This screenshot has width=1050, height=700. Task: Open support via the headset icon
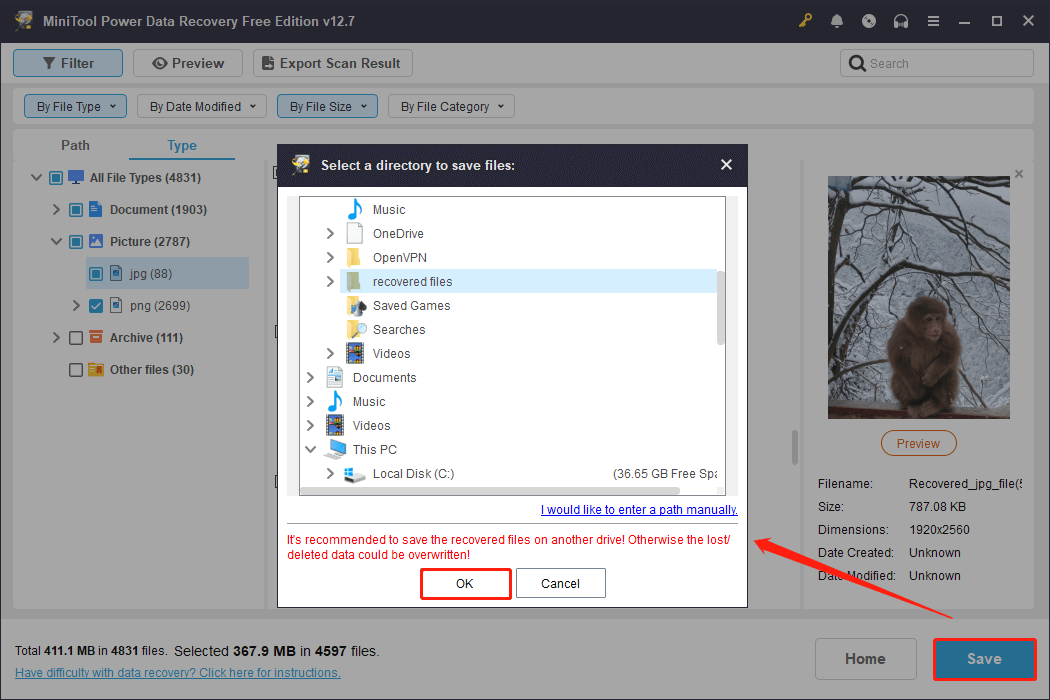(901, 20)
